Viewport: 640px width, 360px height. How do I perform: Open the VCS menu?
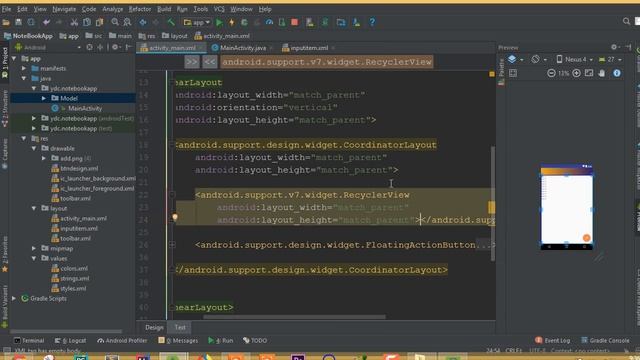coord(219,9)
